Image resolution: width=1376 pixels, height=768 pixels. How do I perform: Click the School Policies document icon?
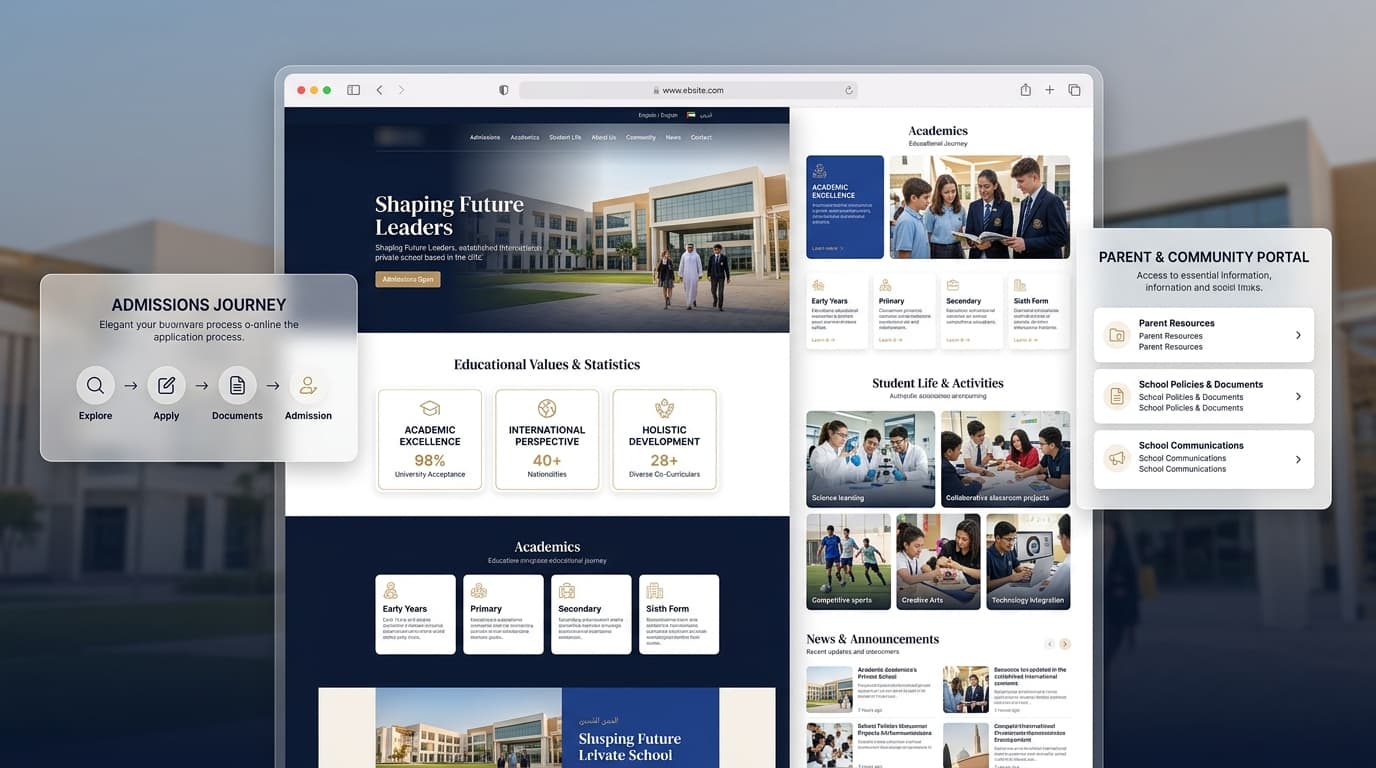point(1117,396)
